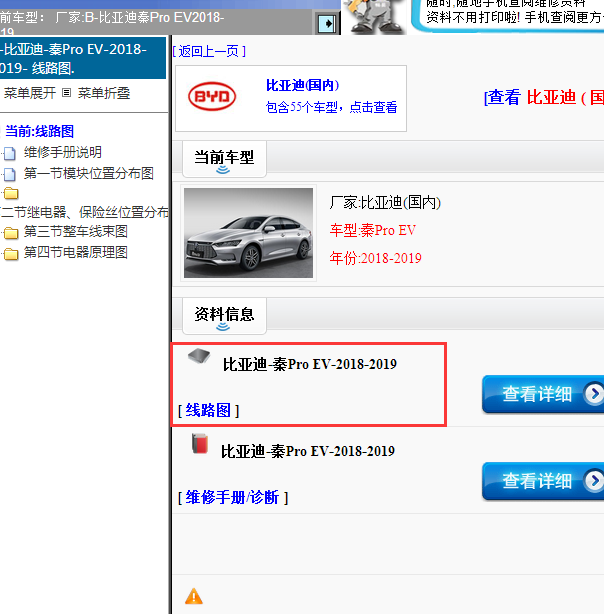Click the arrow button in the top header bar

point(327,24)
